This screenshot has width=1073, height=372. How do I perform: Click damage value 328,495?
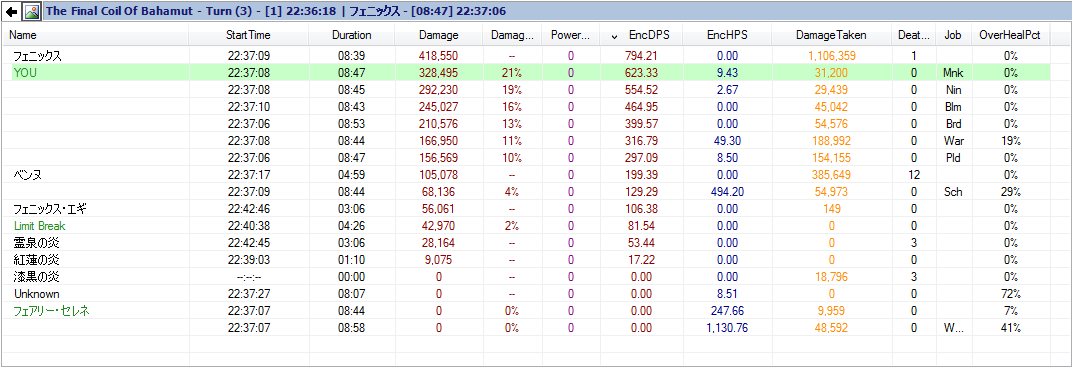[439, 73]
